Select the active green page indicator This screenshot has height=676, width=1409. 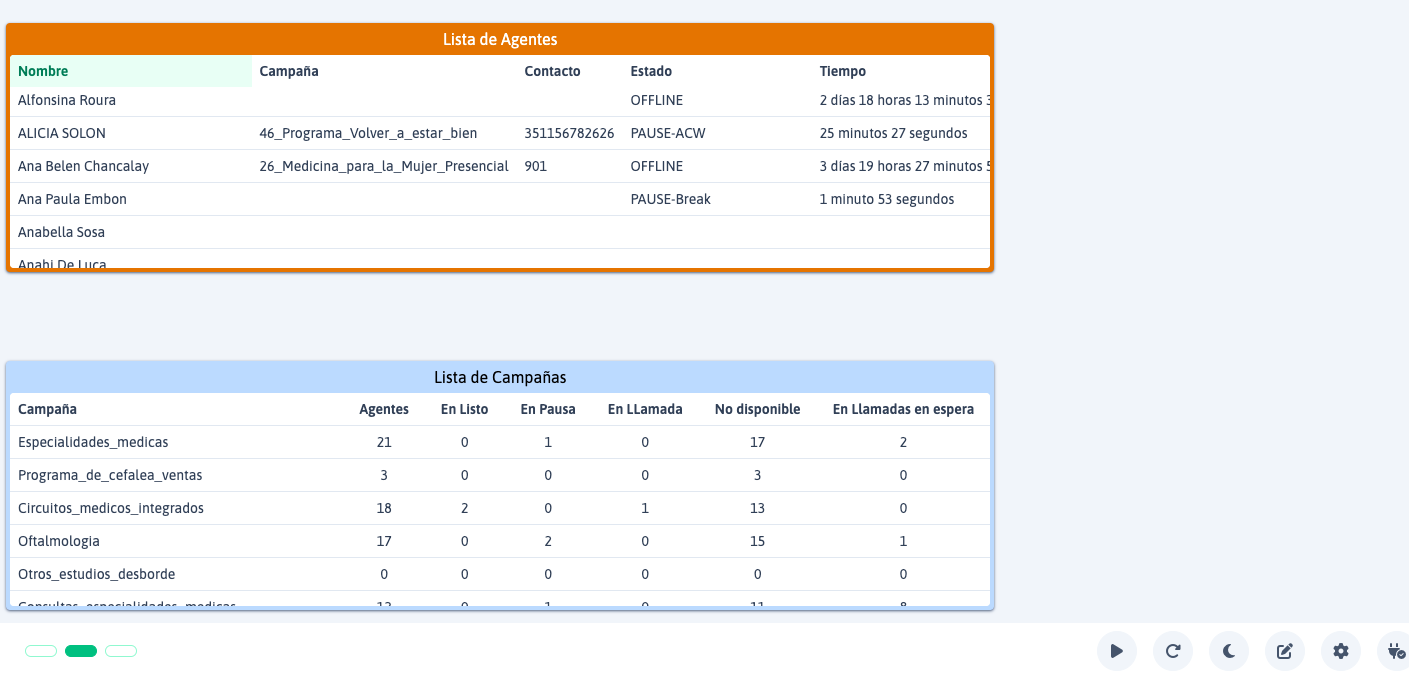click(81, 651)
